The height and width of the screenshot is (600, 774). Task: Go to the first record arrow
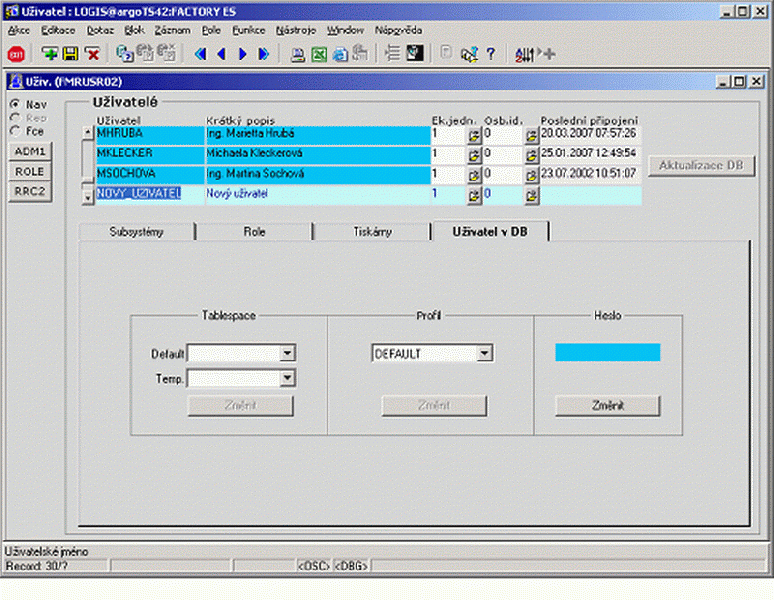(200, 54)
